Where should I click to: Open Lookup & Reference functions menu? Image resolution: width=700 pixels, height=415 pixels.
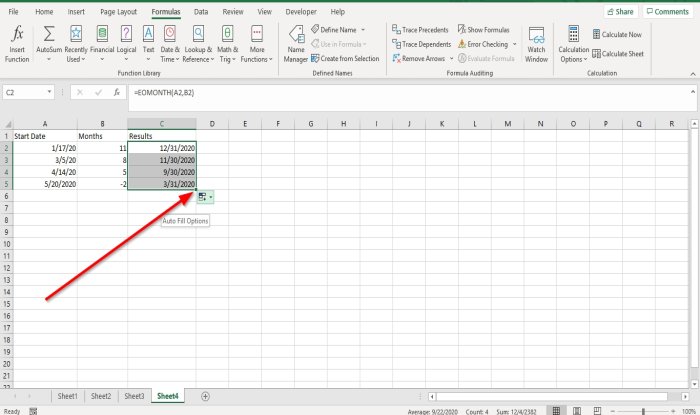click(x=198, y=44)
